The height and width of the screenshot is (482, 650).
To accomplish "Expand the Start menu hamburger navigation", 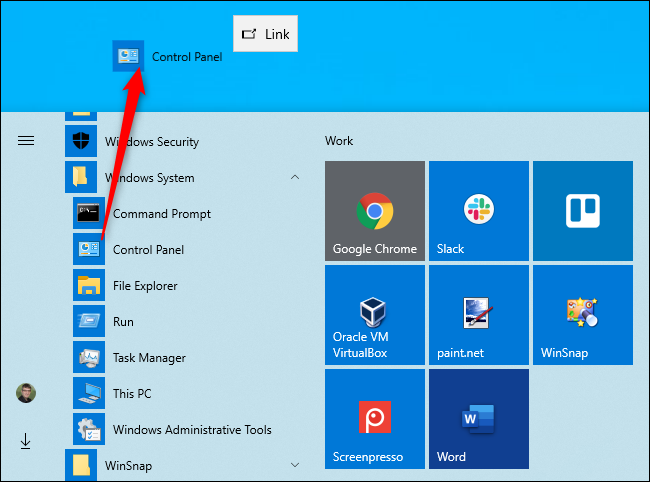I will (26, 141).
